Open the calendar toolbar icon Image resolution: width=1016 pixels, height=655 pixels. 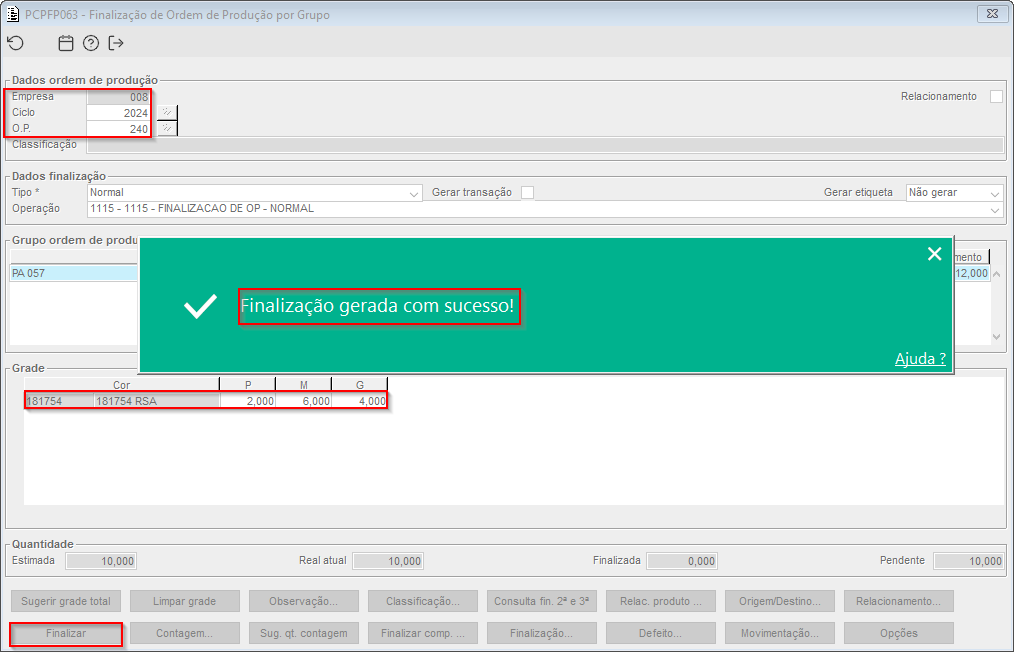point(65,43)
